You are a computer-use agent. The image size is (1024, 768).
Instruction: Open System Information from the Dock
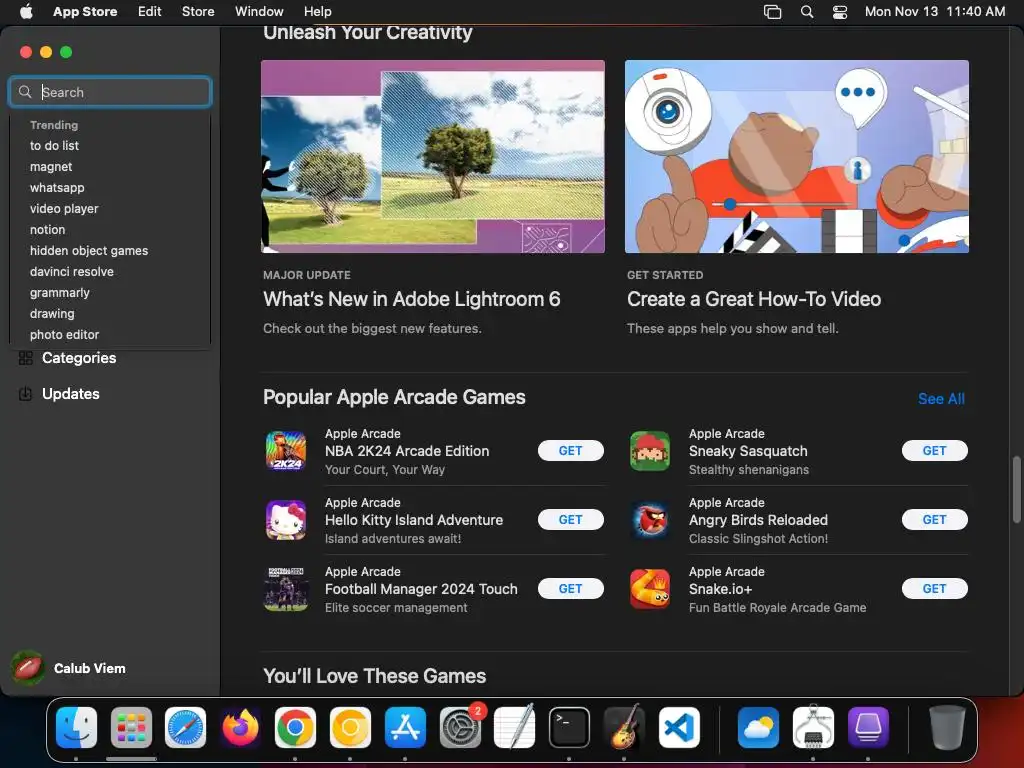[813, 727]
